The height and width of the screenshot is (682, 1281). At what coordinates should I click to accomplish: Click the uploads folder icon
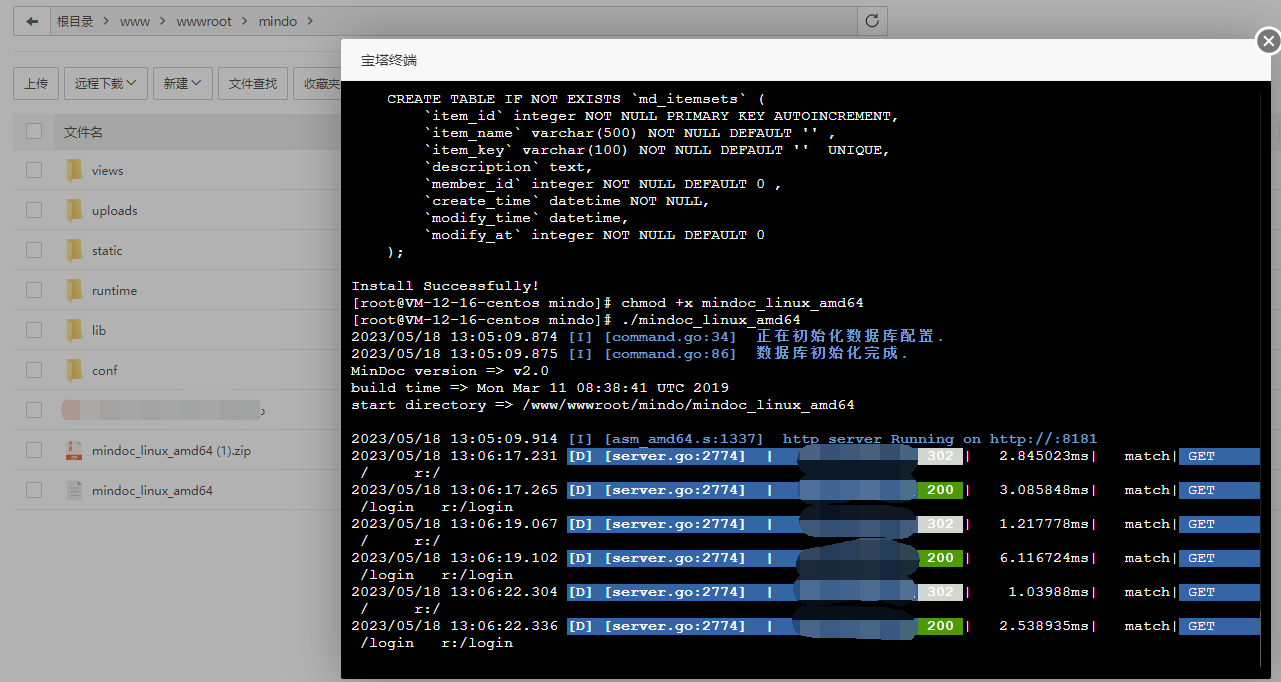pyautogui.click(x=74, y=211)
